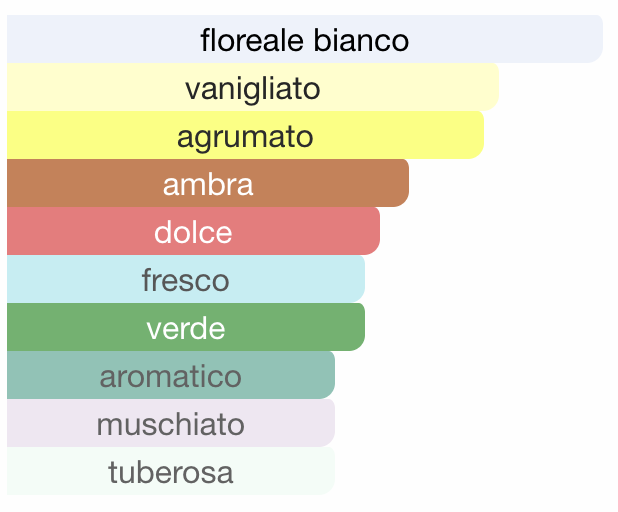Image resolution: width=618 pixels, height=512 pixels.
Task: Click the white 'verde' text
Action: [186, 329]
